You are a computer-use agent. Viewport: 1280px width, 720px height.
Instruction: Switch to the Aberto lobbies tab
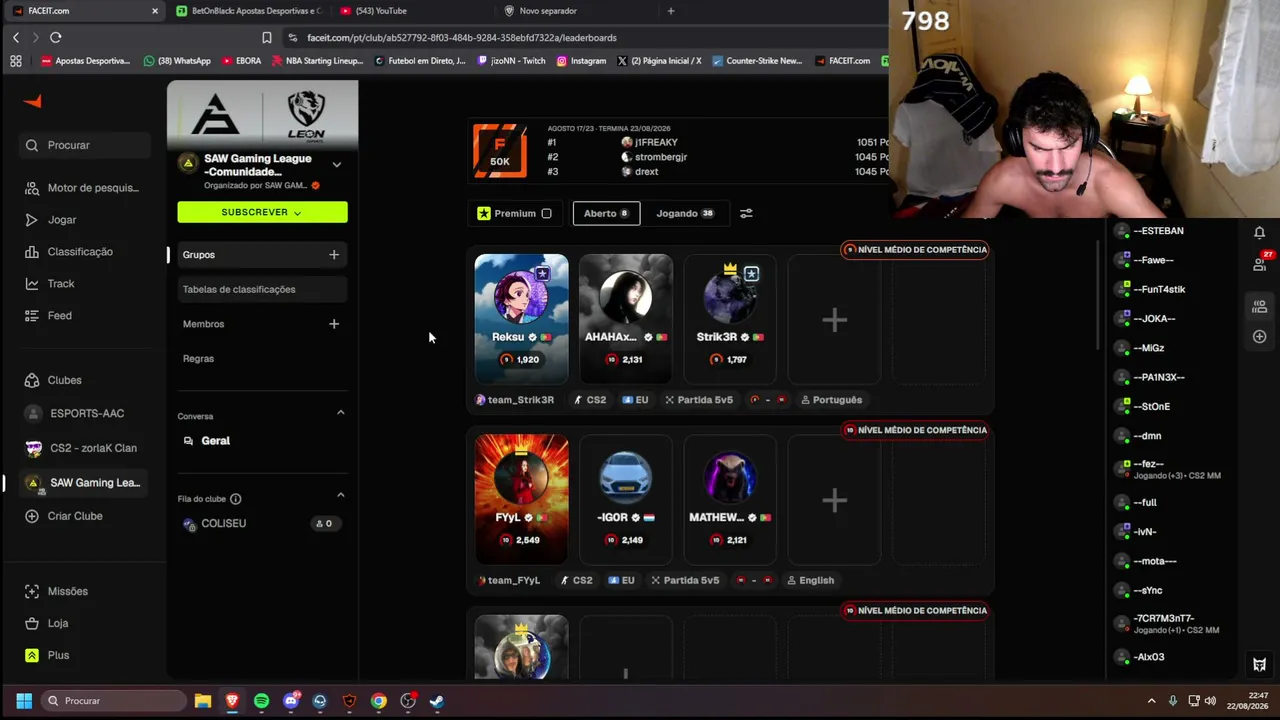606,213
